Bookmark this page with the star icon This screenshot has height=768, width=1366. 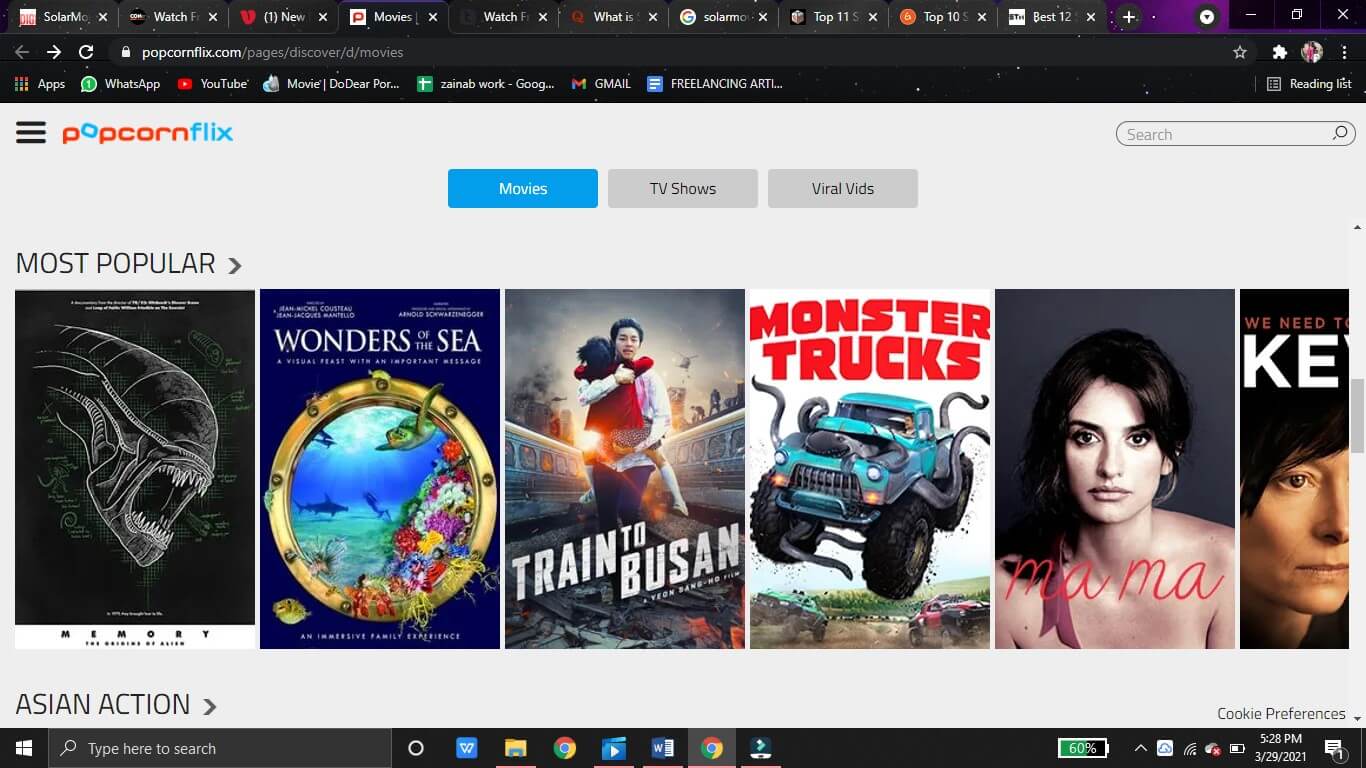[1240, 52]
